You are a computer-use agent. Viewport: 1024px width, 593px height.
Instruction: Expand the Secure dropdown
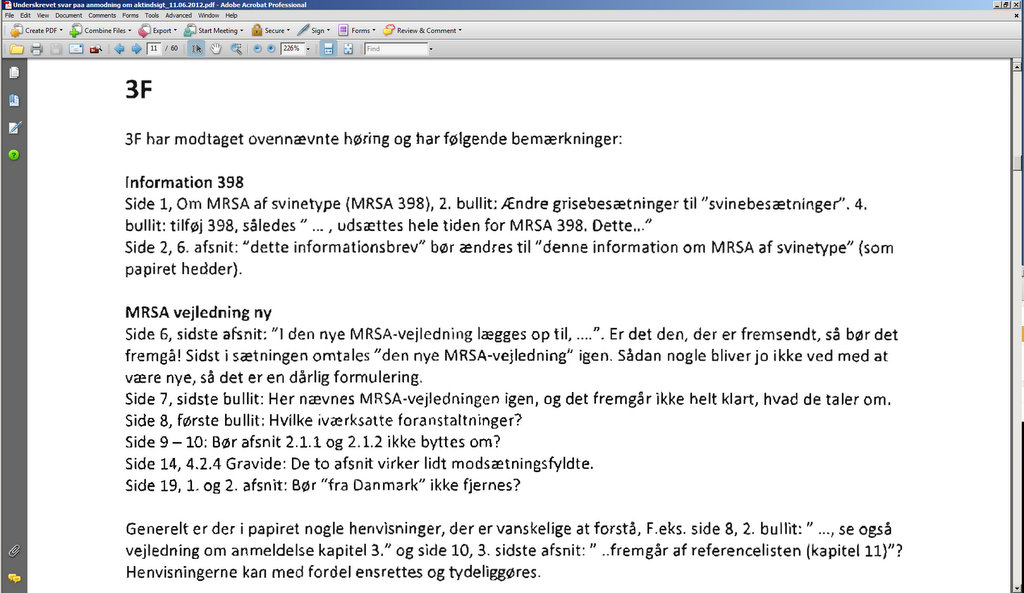pyautogui.click(x=288, y=30)
